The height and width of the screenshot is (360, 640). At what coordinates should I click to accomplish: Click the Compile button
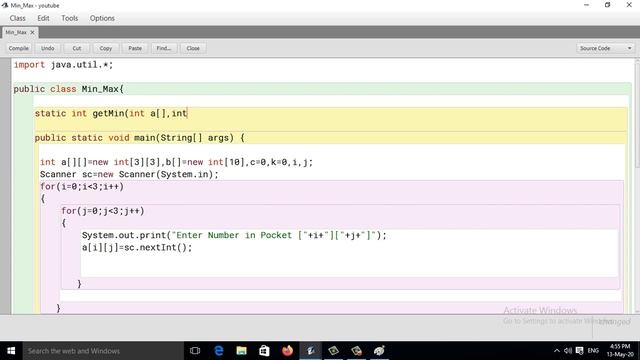pos(19,48)
